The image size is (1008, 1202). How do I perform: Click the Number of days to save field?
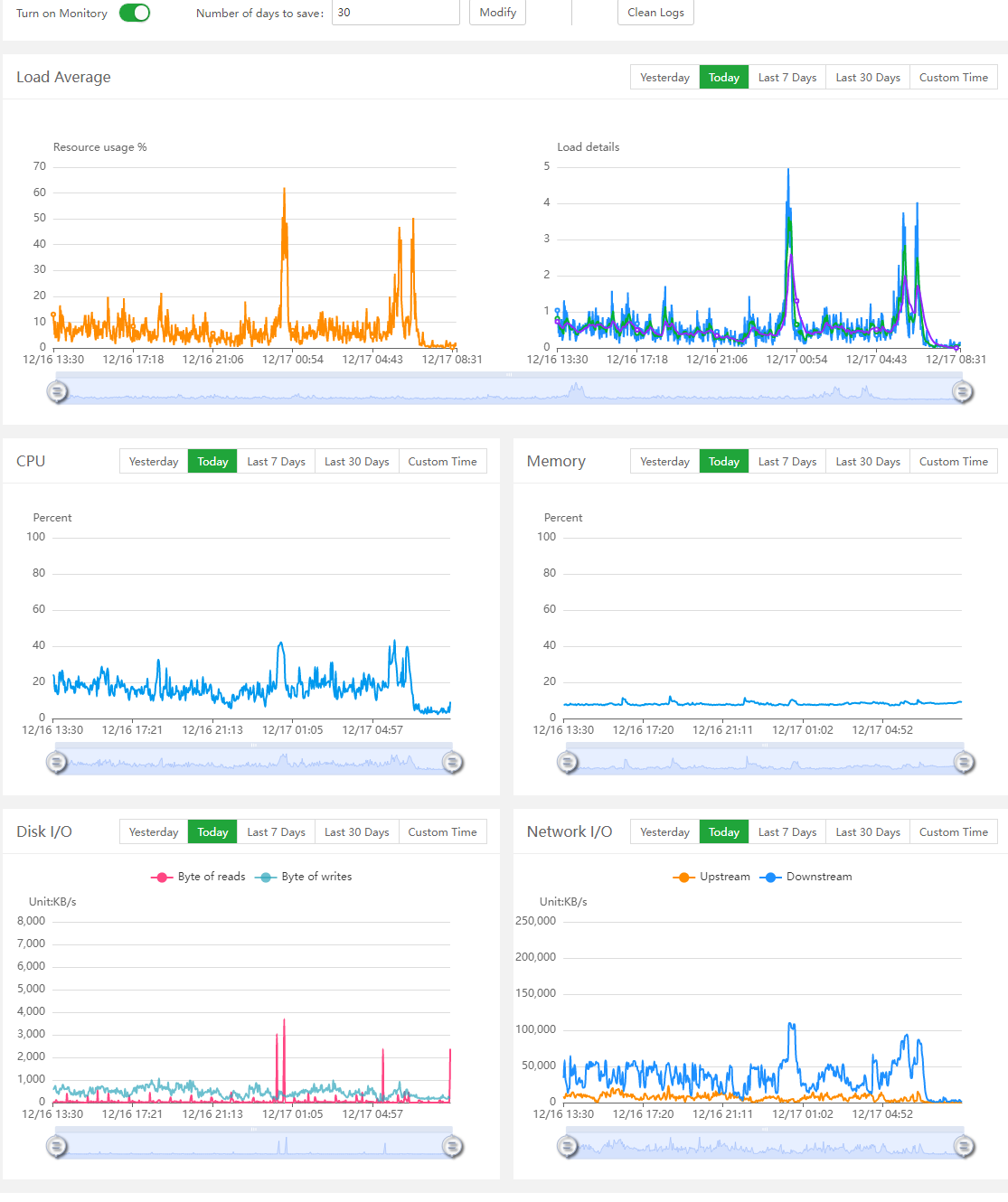395,13
